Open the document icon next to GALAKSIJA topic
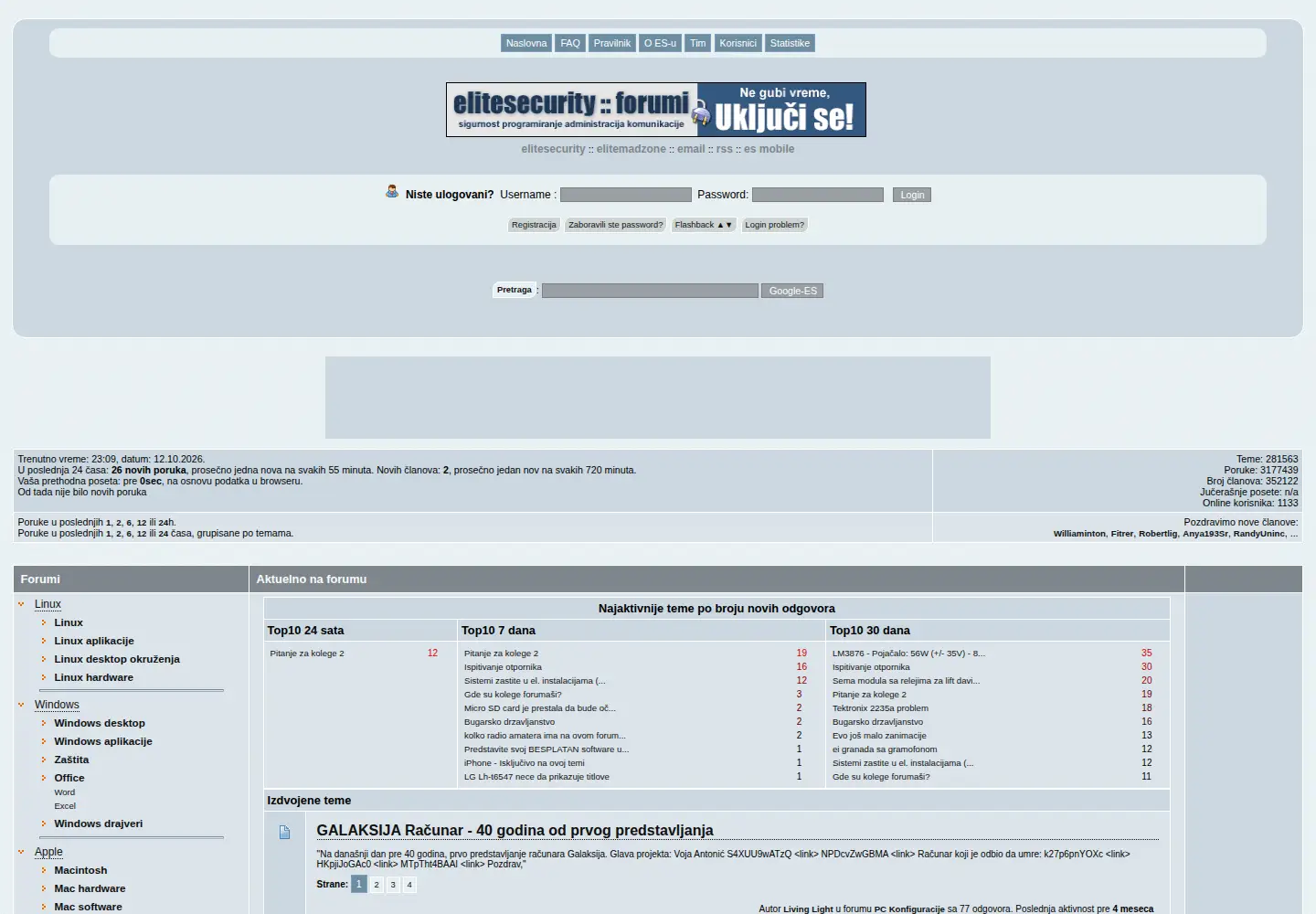1316x914 pixels. tap(284, 833)
